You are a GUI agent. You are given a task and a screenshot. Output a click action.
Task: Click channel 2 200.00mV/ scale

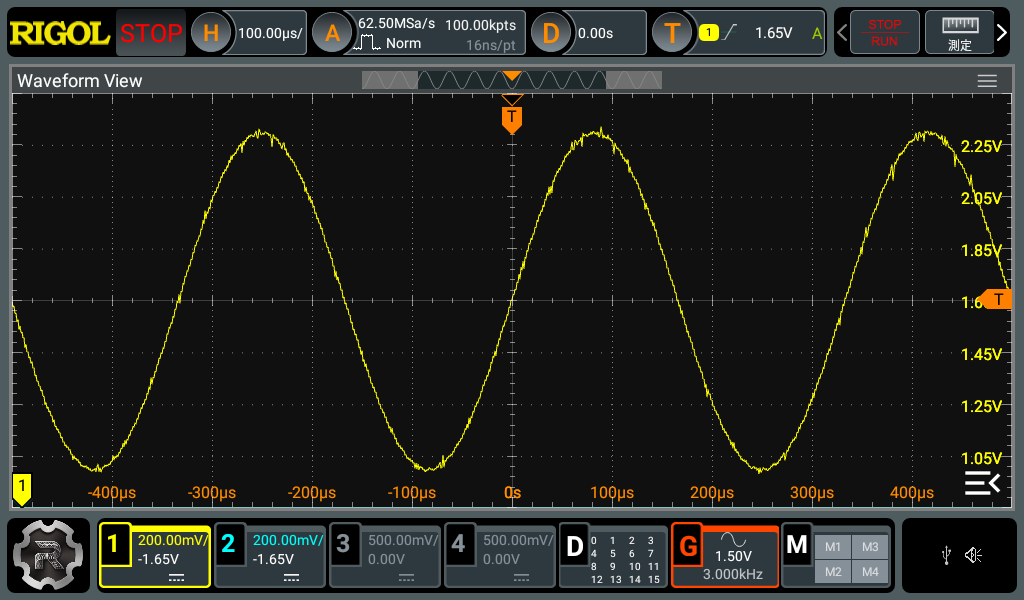point(288,541)
